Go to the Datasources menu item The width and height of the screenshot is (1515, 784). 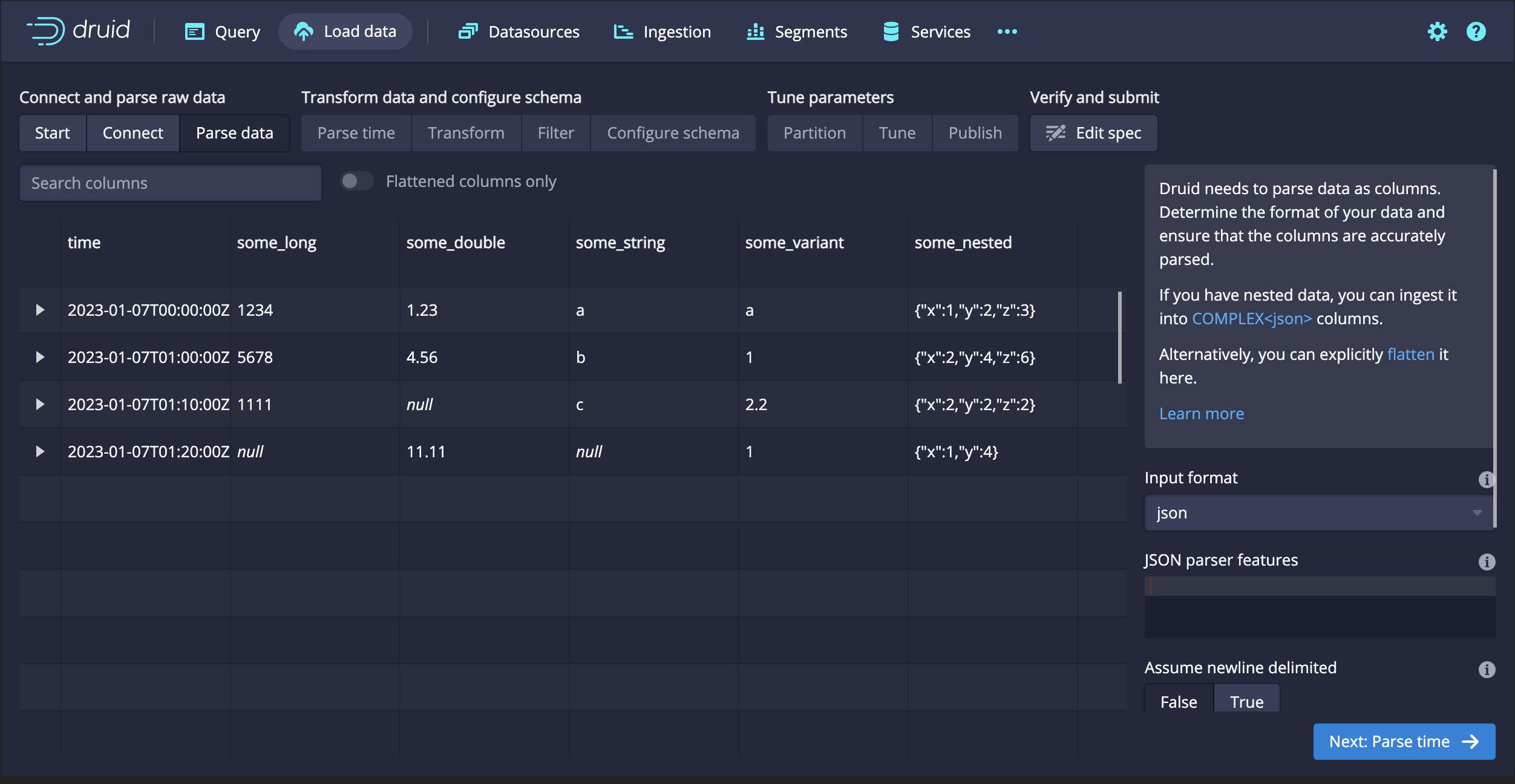click(519, 31)
